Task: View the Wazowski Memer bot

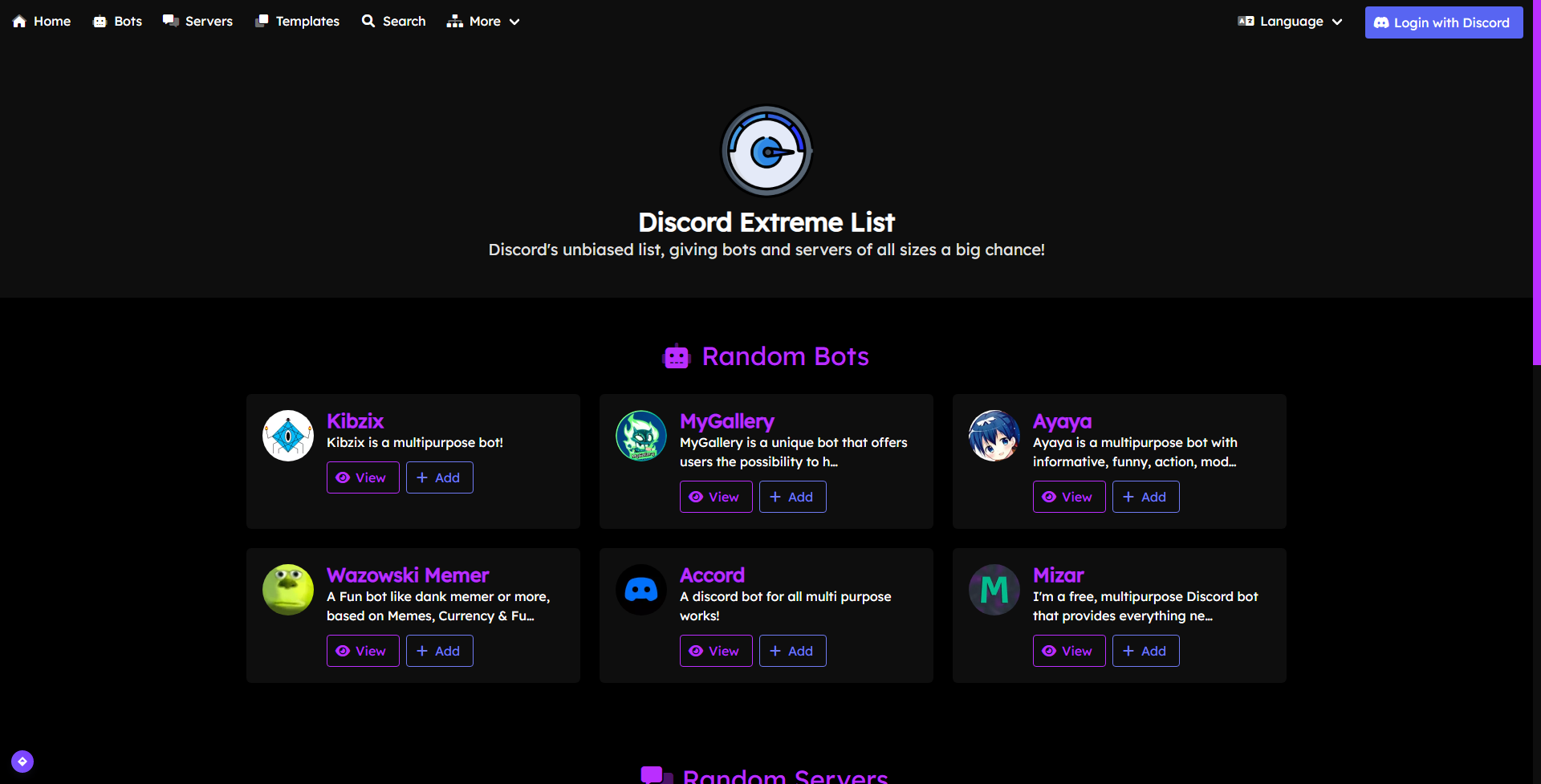Action: pos(363,651)
